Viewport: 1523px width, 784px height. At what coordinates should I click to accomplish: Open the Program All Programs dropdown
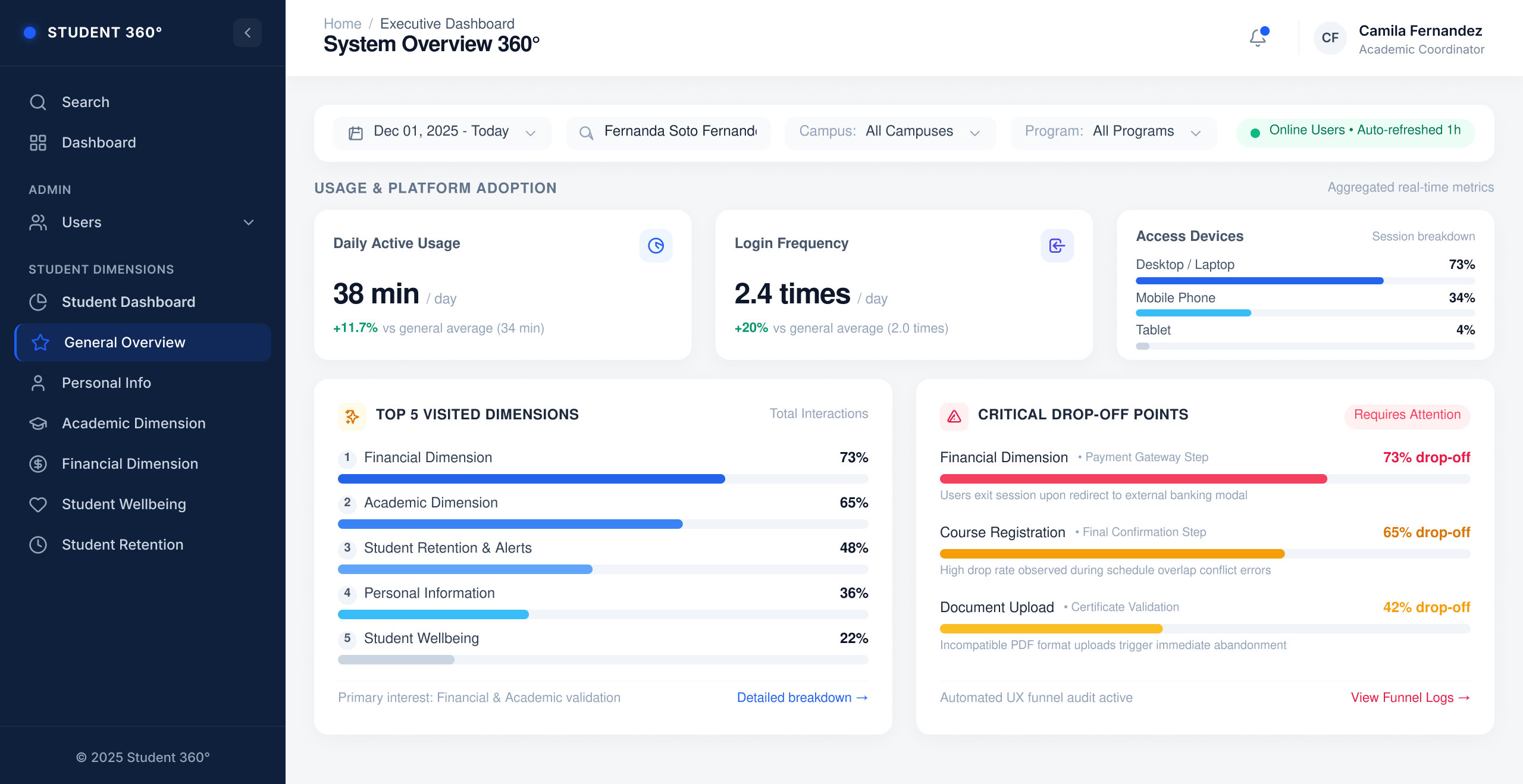click(1113, 132)
